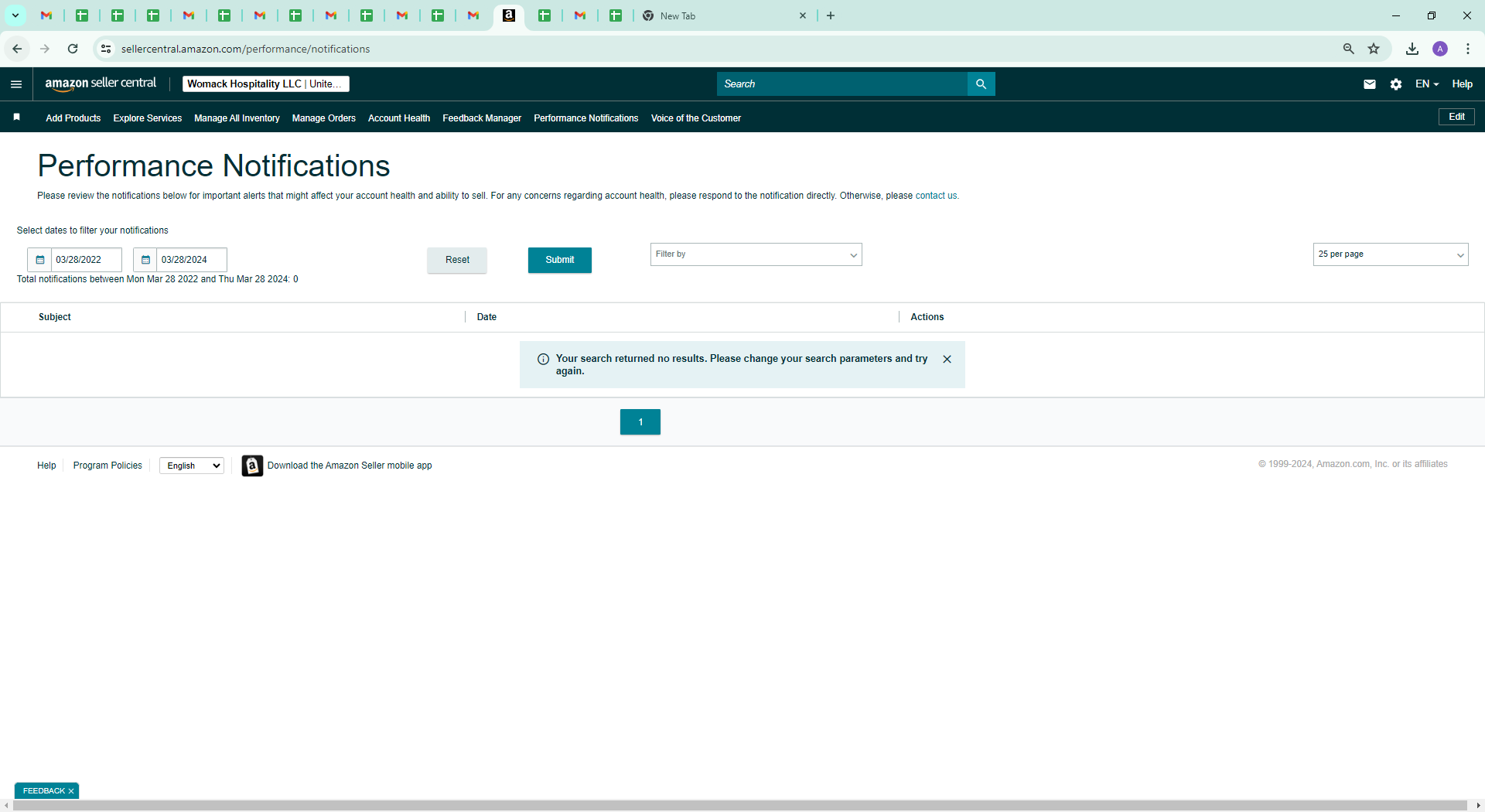Screen dimensions: 1485x812
Task: Click the Total notifications count text
Action: 158,279
